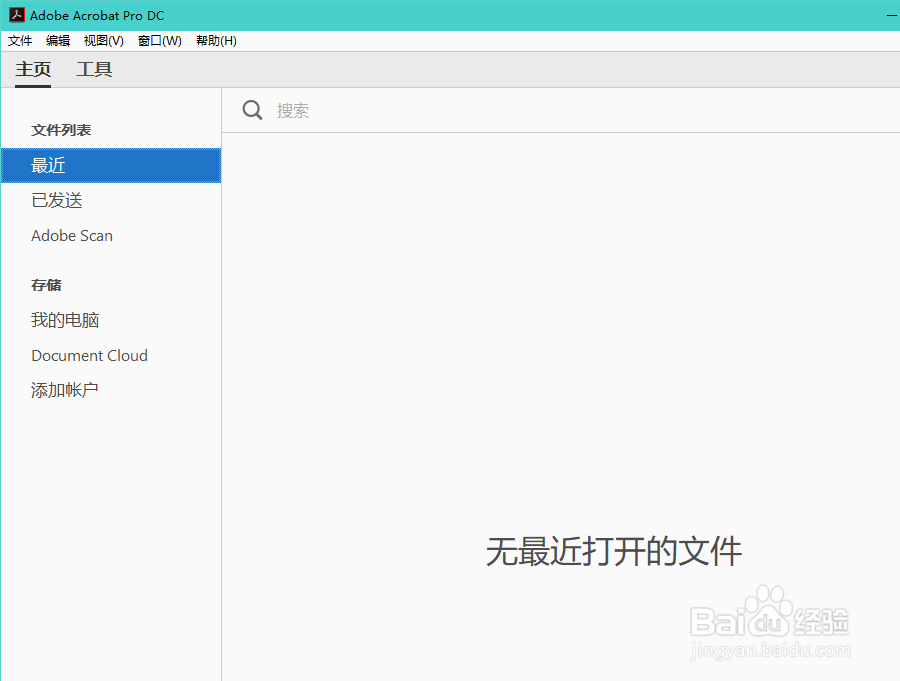Image resolution: width=900 pixels, height=681 pixels.
Task: Open the 帮助(H) menu
Action: tap(216, 41)
